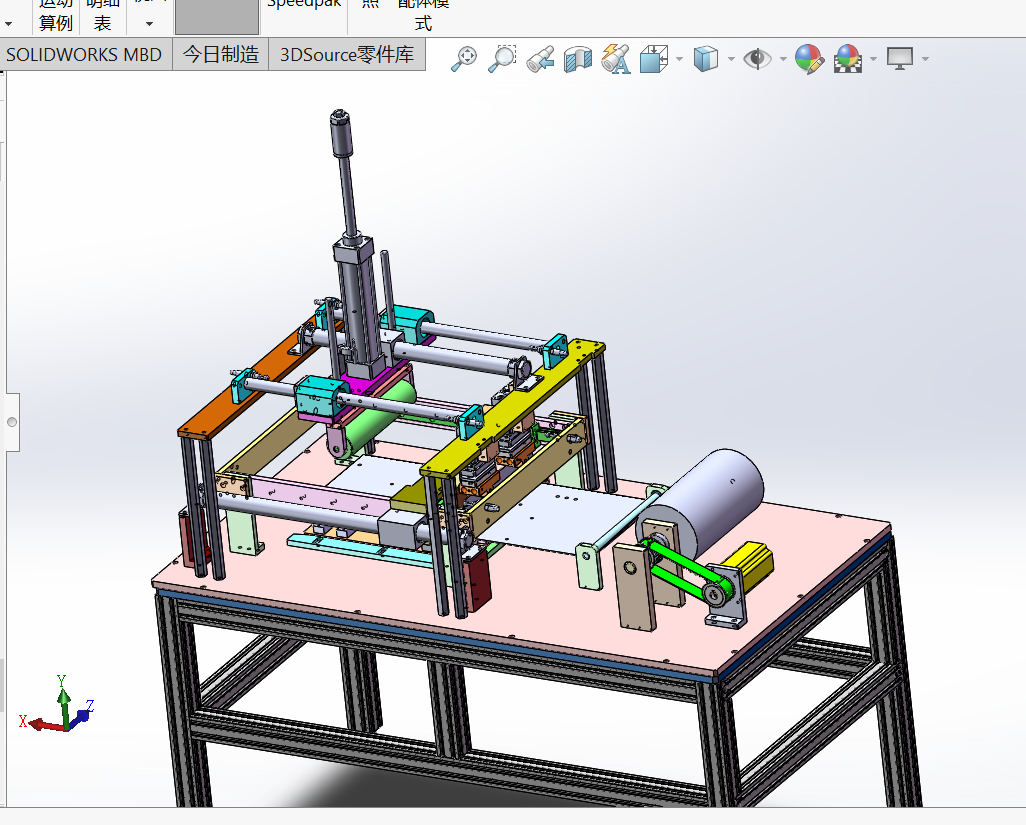Open the SOLIDWORKS MBD tab
This screenshot has width=1026, height=825.
coord(86,54)
